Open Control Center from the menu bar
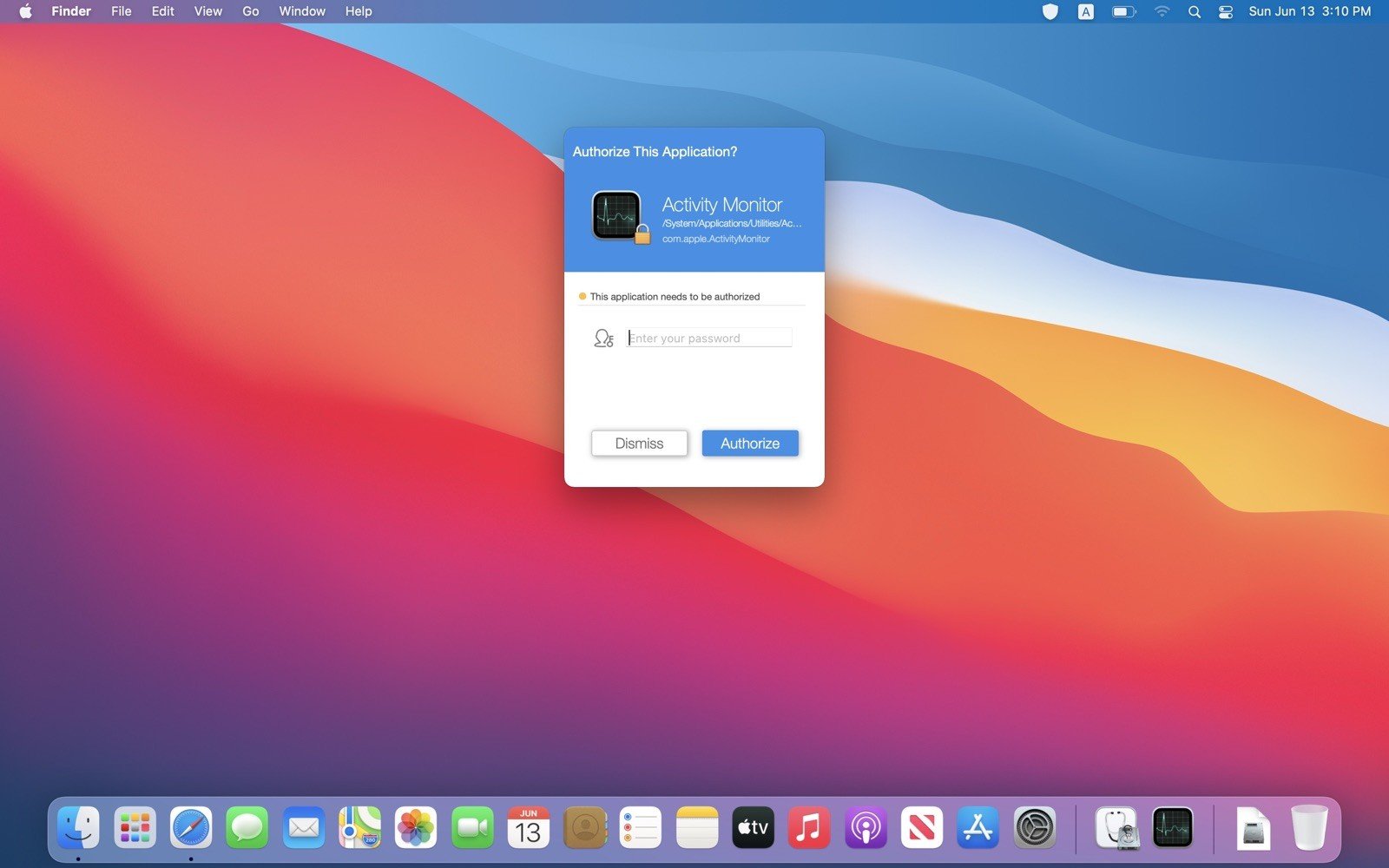 tap(1225, 11)
